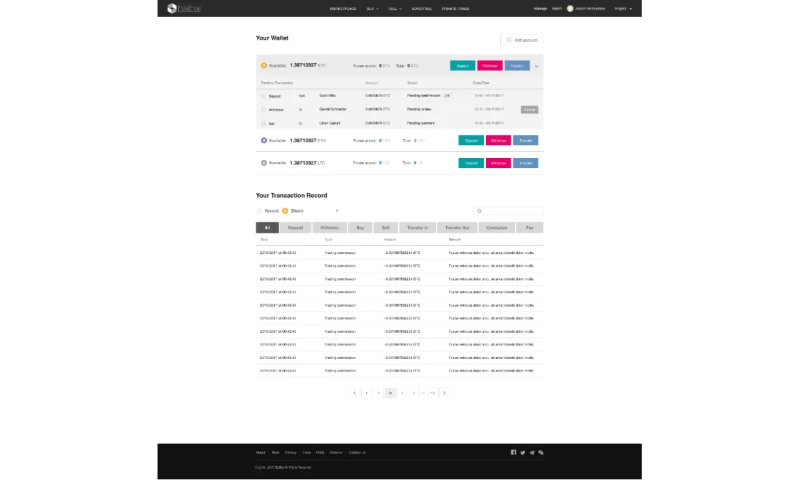This screenshot has width=800, height=480.
Task: Click the icon beside the pending Deposit transaction
Action: coord(264,96)
